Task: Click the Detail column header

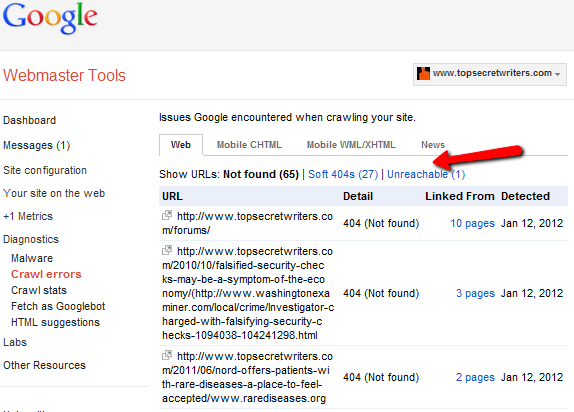Action: pyautogui.click(x=358, y=196)
